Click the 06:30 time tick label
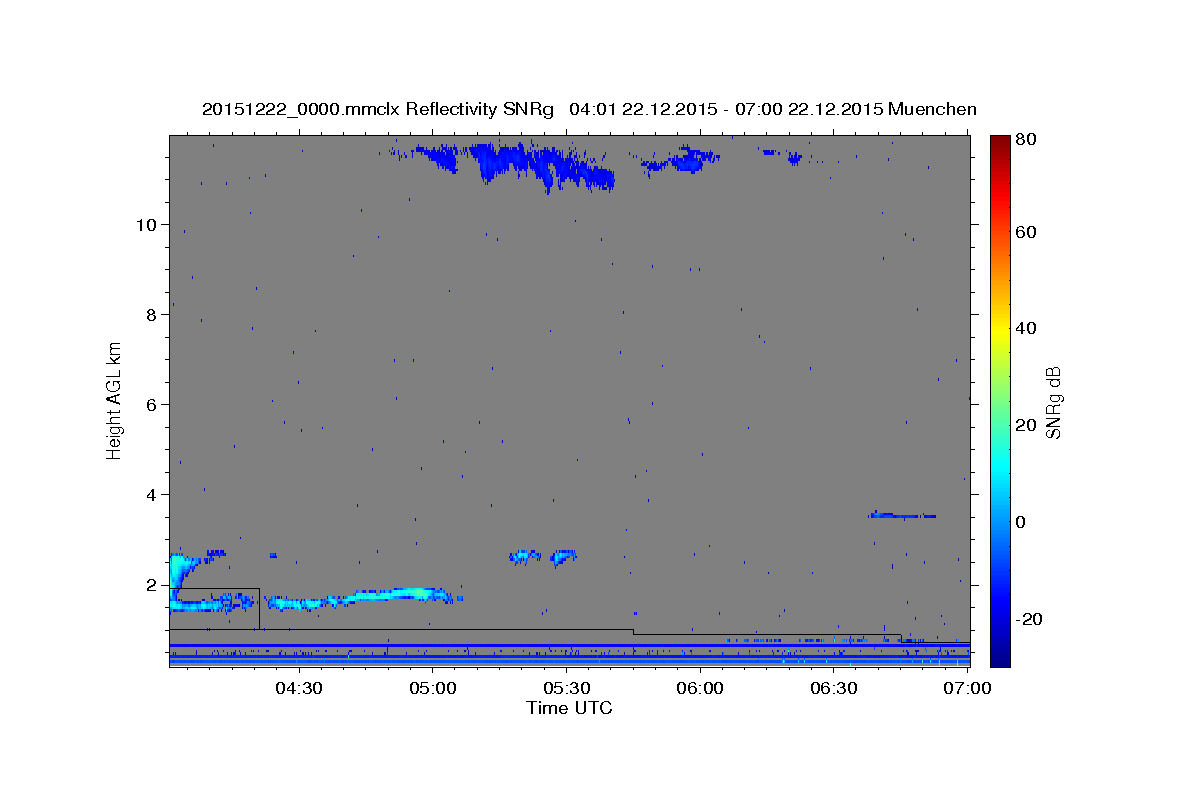This screenshot has height=800, width=1200. point(834,688)
